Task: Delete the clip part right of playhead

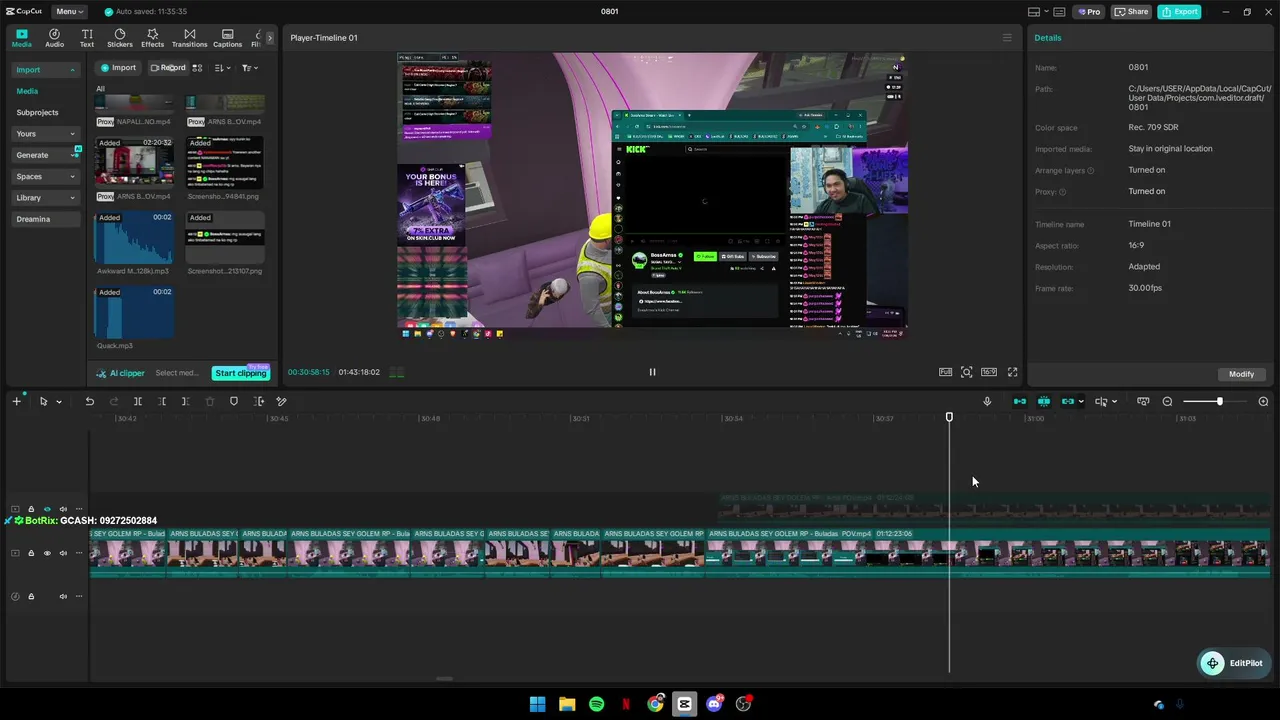Action: 185,401
